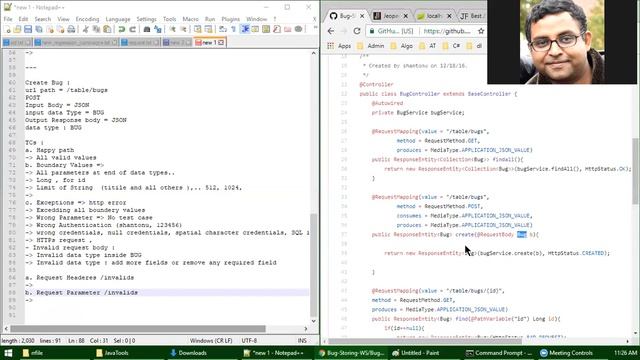Click the Open file icon in Notepad++
This screenshot has height=360, width=640.
pos(17,29)
